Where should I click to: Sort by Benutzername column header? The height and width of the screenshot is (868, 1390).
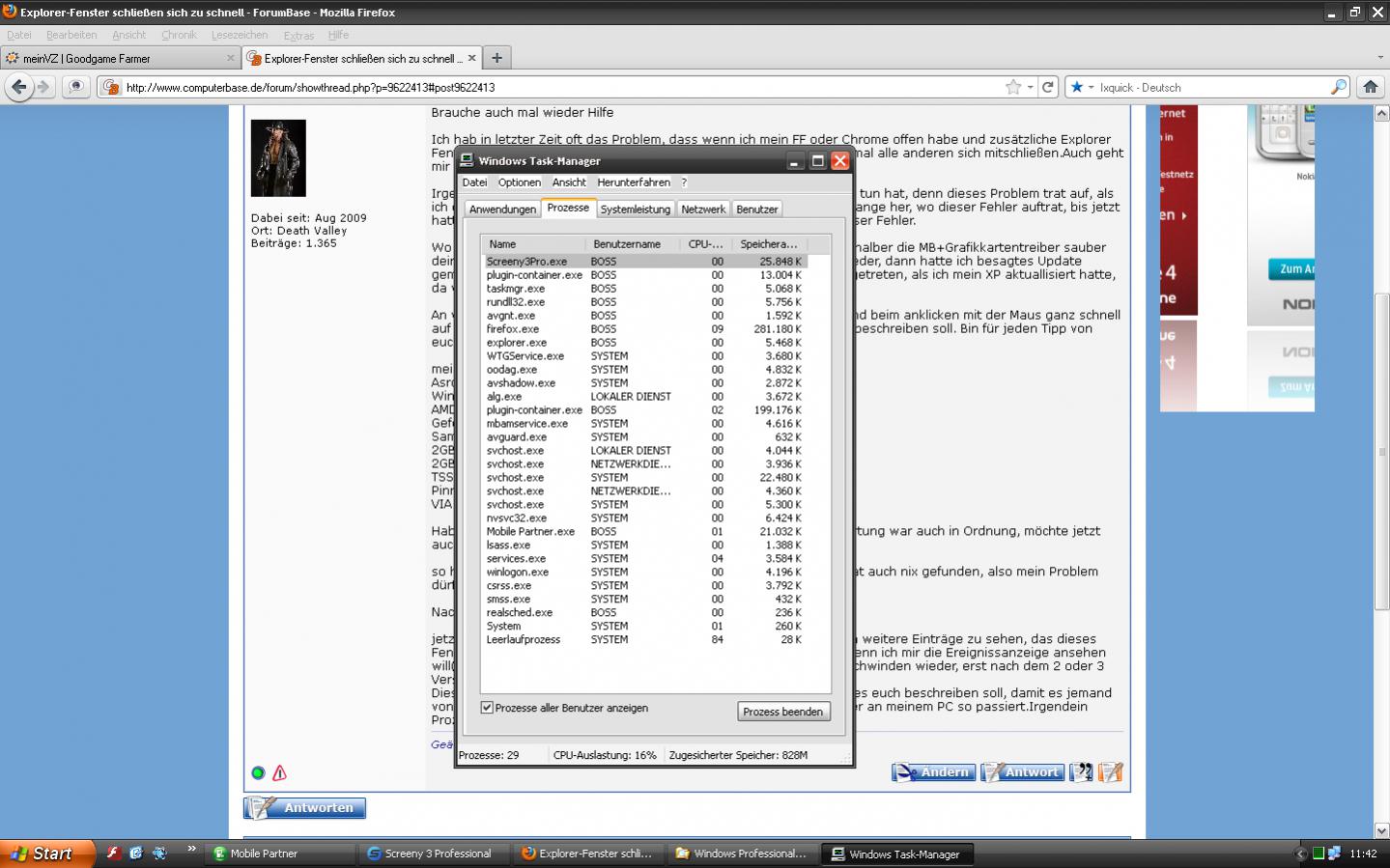(x=634, y=244)
